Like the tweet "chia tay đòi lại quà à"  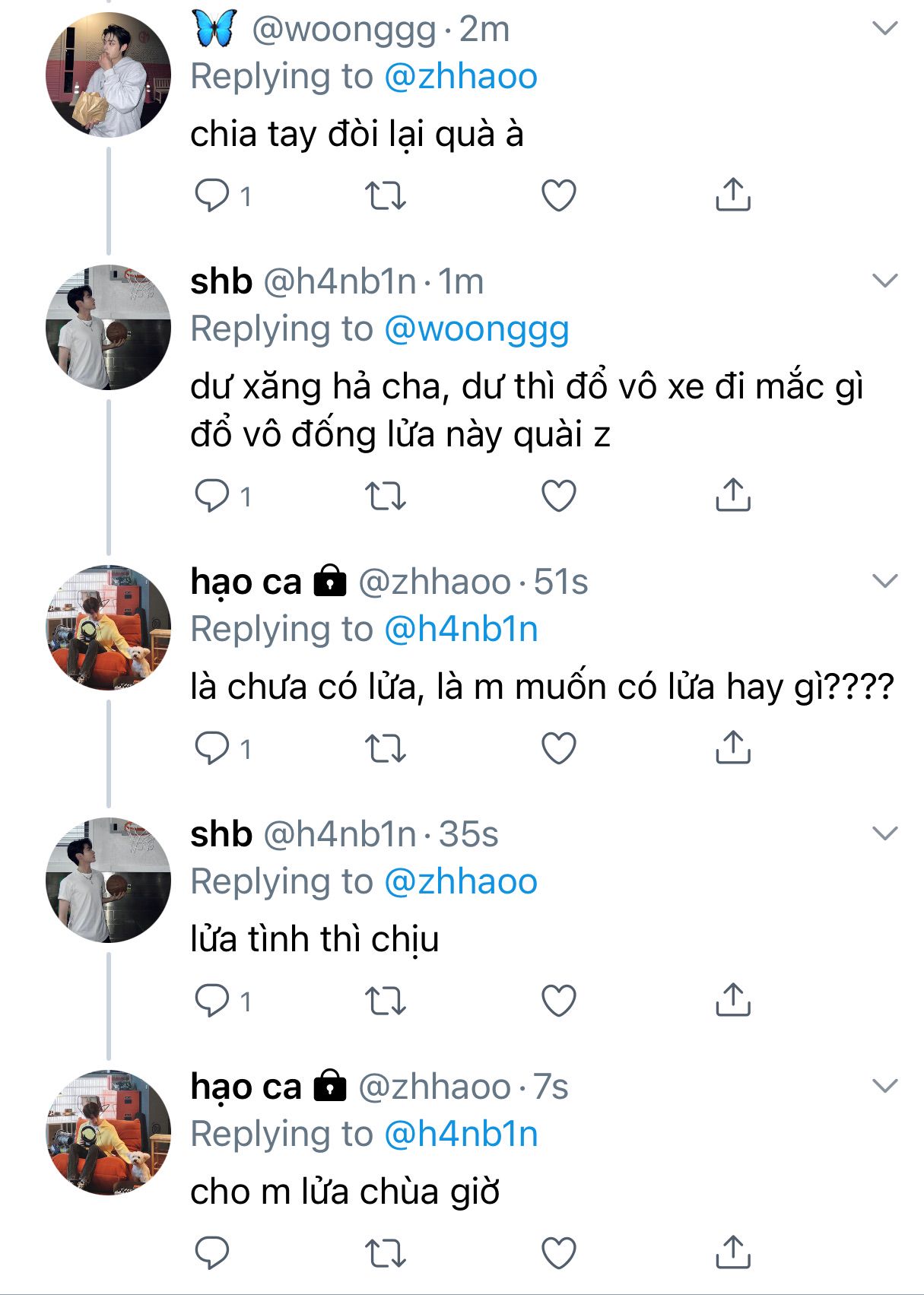(558, 195)
